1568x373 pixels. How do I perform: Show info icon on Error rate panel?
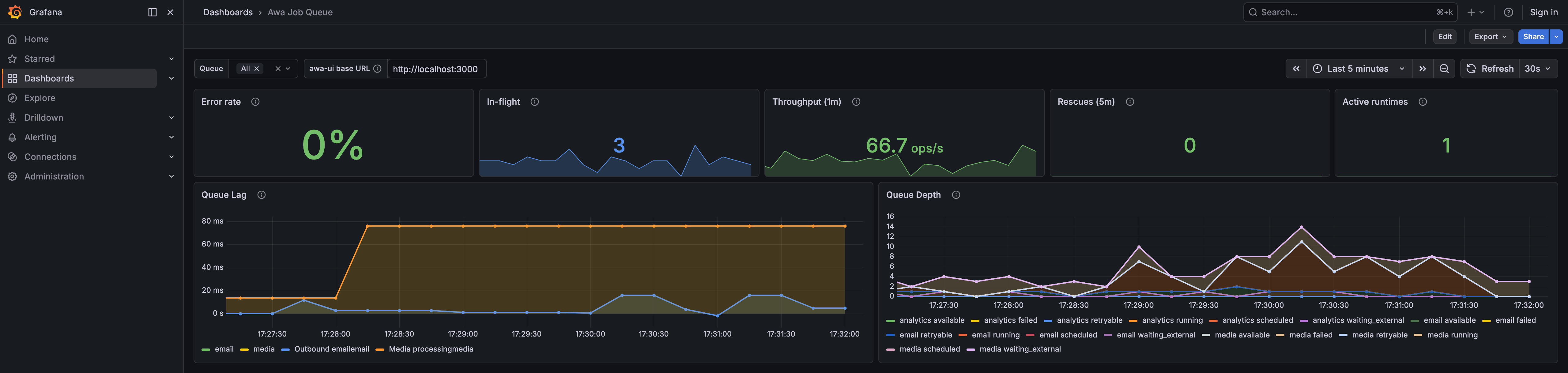[256, 102]
